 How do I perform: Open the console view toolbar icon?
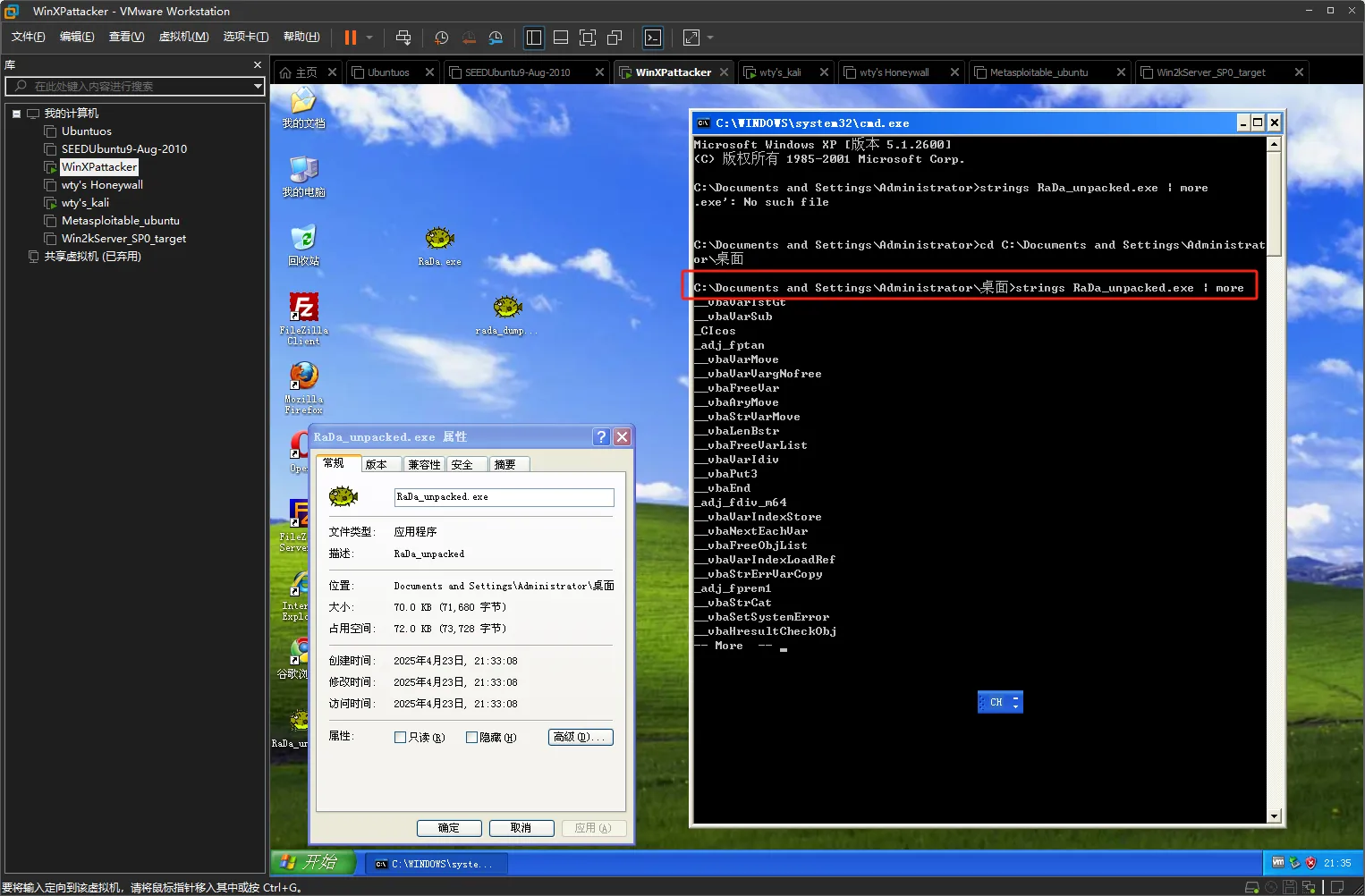[653, 38]
